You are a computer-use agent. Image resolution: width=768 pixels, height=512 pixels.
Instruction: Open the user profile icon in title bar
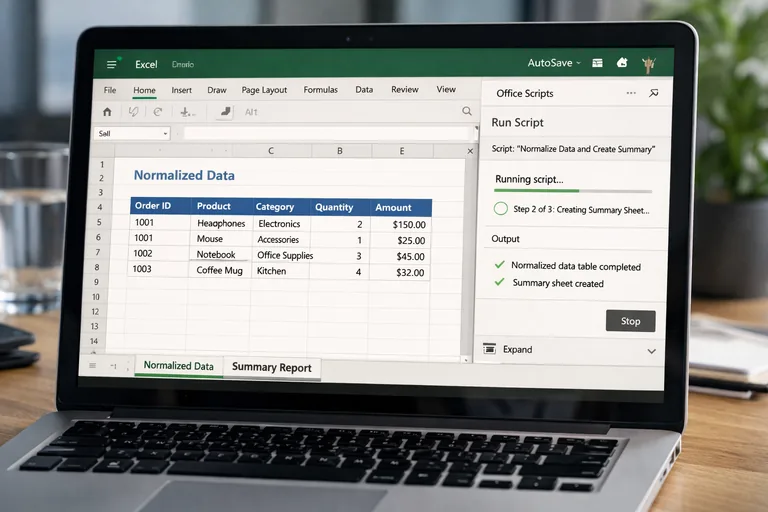[648, 64]
